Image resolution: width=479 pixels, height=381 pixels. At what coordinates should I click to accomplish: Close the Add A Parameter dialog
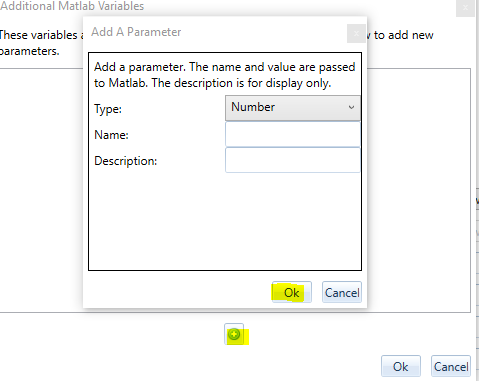click(x=356, y=33)
